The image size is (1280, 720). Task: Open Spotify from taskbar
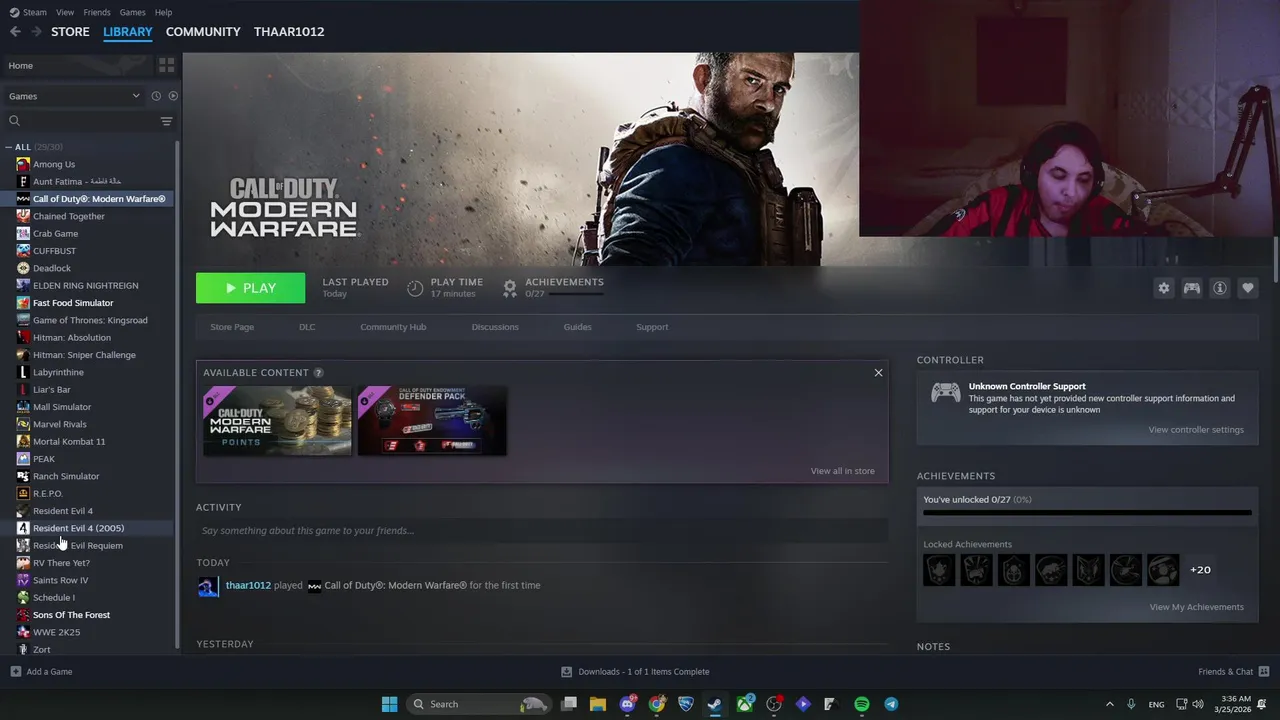click(862, 704)
